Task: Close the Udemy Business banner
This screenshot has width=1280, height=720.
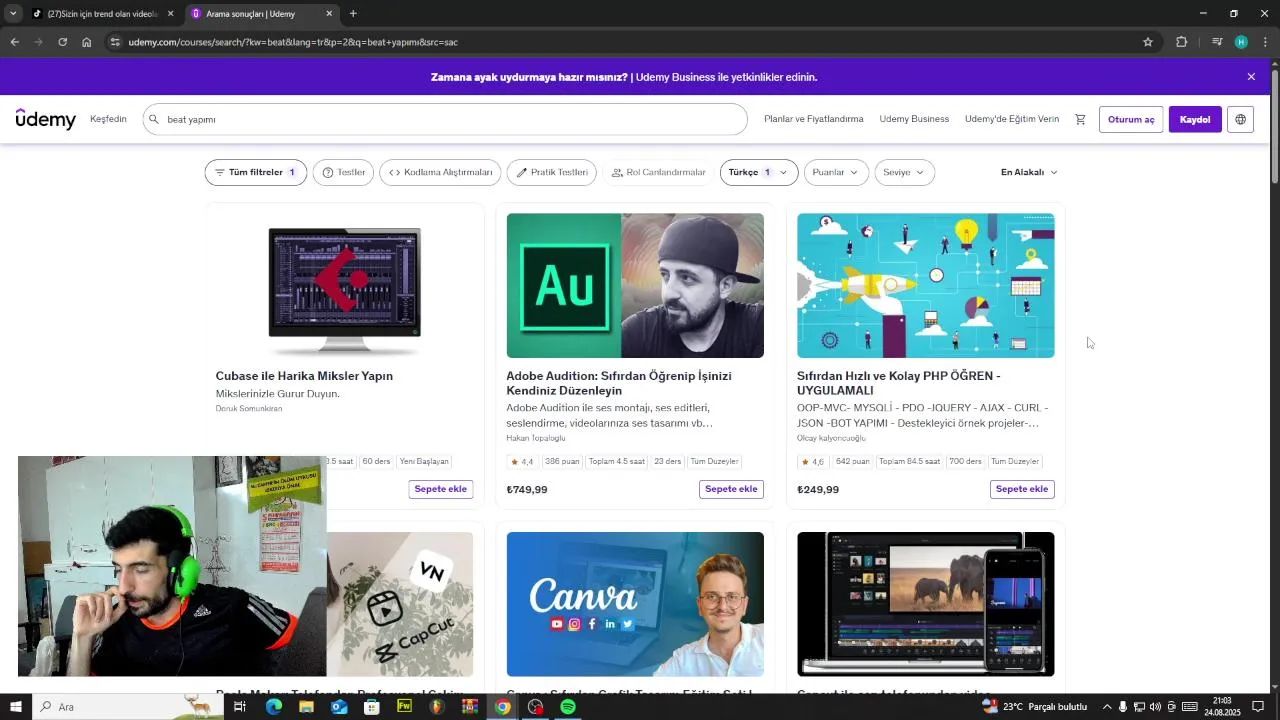Action: click(x=1251, y=77)
